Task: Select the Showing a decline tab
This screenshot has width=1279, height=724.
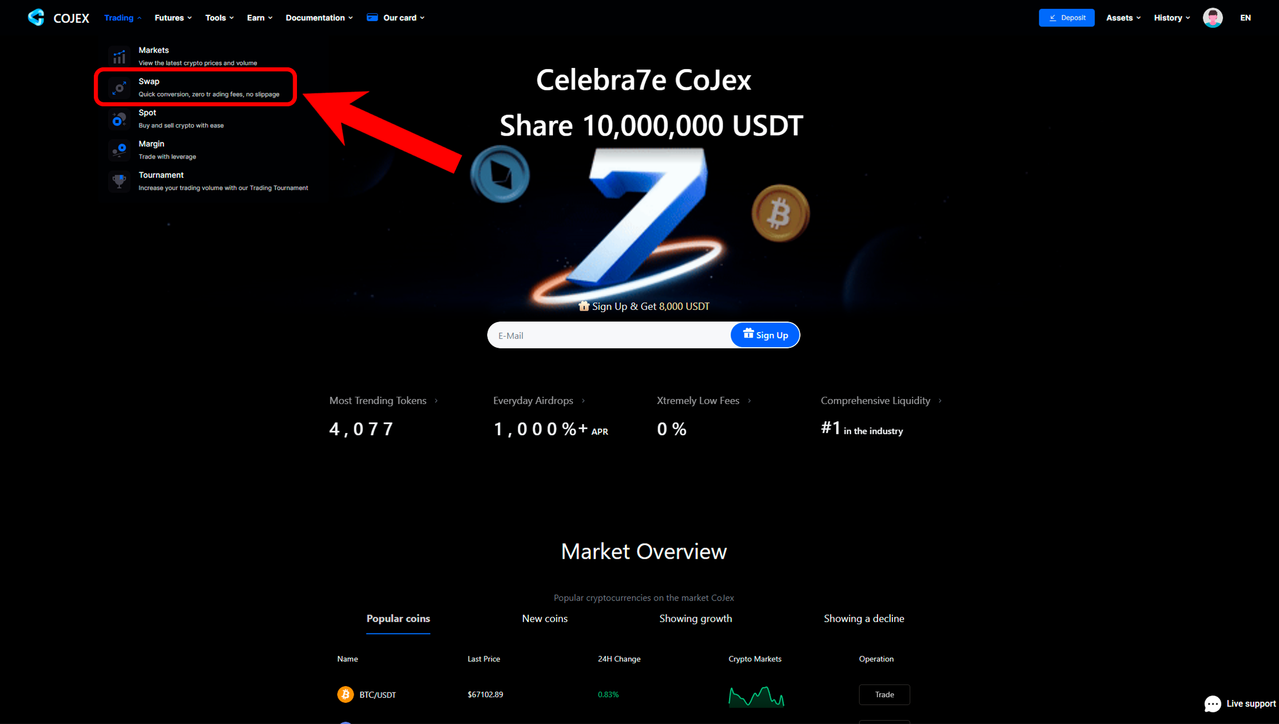Action: point(864,618)
